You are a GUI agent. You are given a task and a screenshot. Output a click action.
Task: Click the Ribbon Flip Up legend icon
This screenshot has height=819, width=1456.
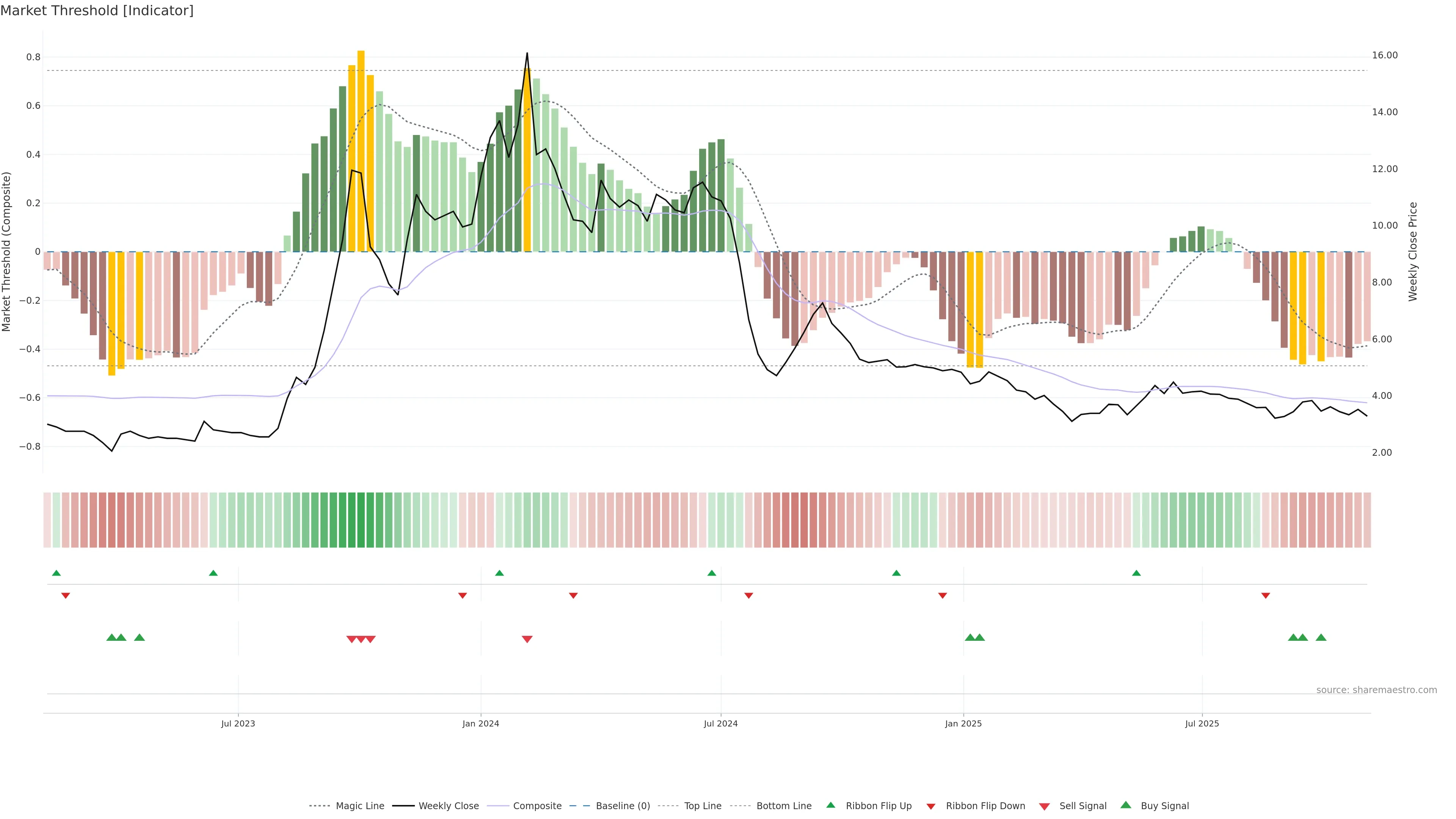(x=830, y=805)
